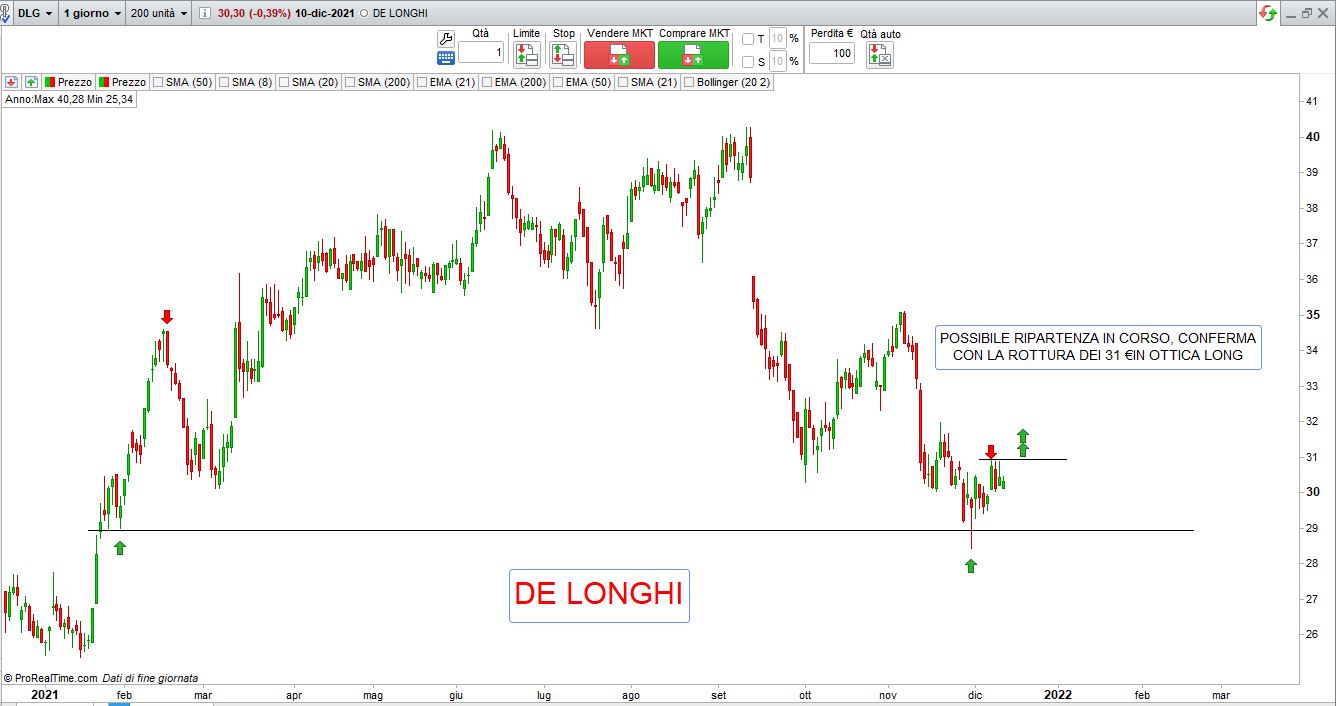Image resolution: width=1336 pixels, height=706 pixels.
Task: Click the blue scrollbar thumb below time axis
Action: (x=119, y=704)
